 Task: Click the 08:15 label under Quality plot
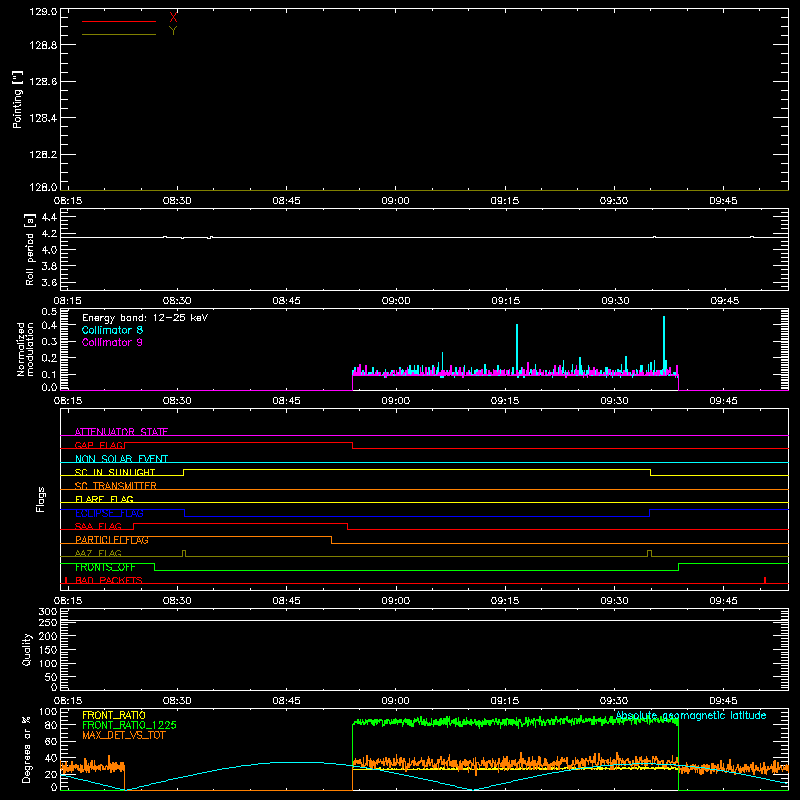[67, 701]
